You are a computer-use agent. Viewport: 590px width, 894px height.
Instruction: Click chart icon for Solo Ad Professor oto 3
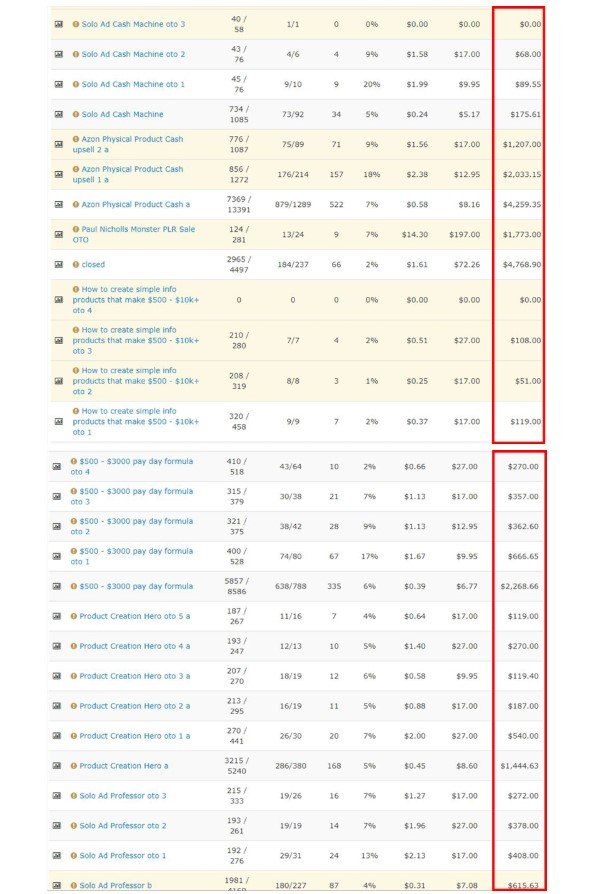(x=56, y=796)
